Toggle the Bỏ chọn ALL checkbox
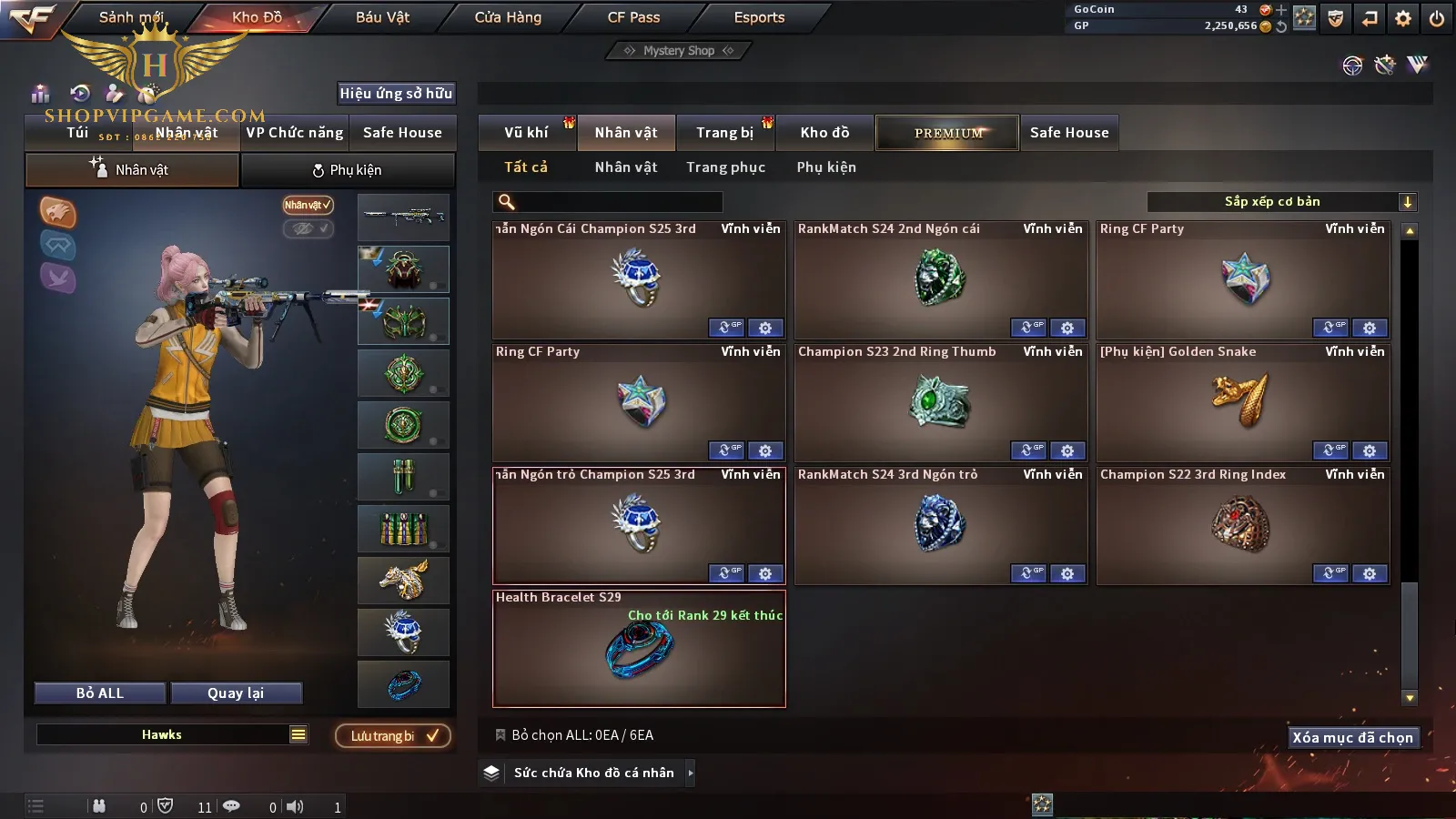1456x819 pixels. [x=500, y=735]
